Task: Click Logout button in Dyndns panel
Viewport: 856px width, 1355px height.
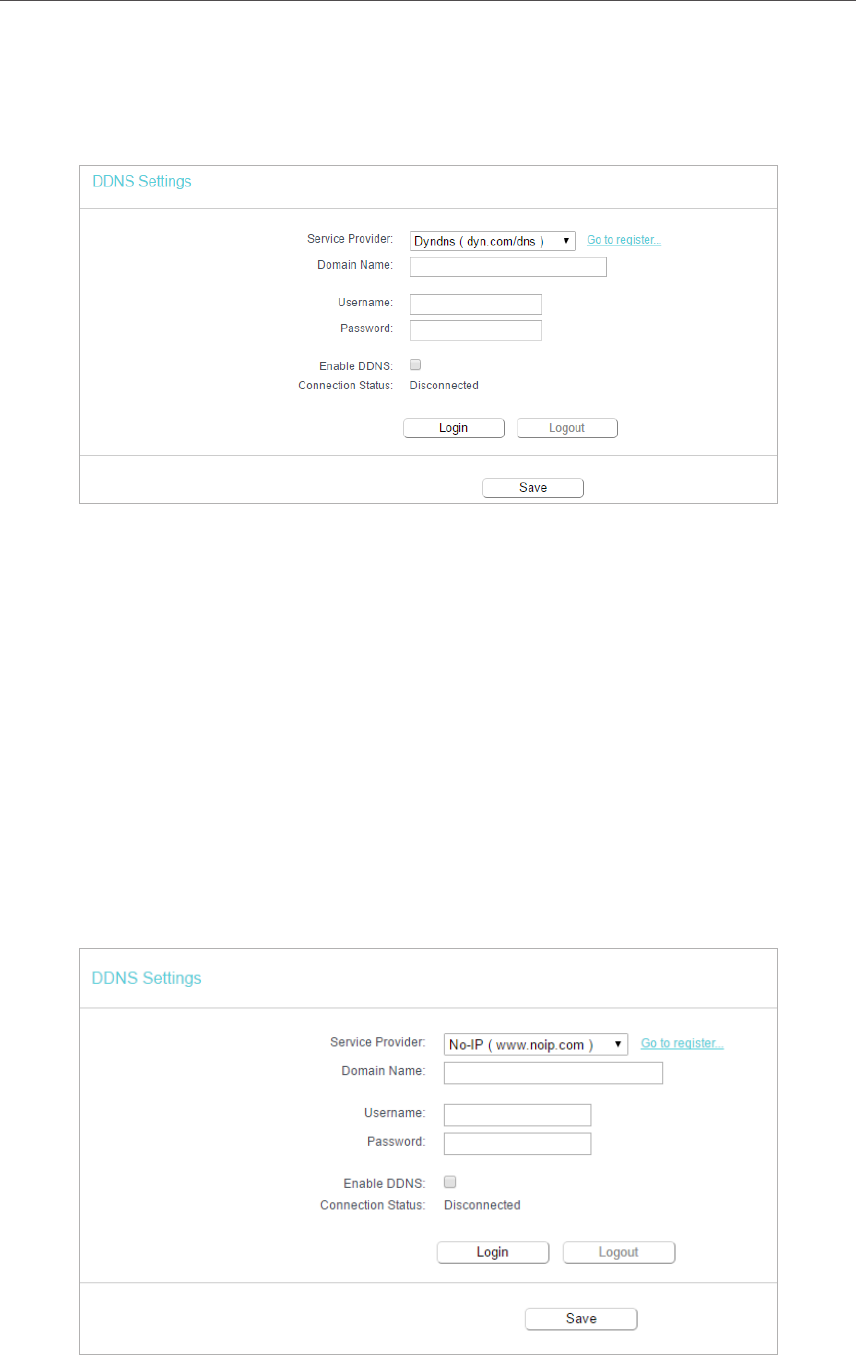Action: tap(567, 428)
